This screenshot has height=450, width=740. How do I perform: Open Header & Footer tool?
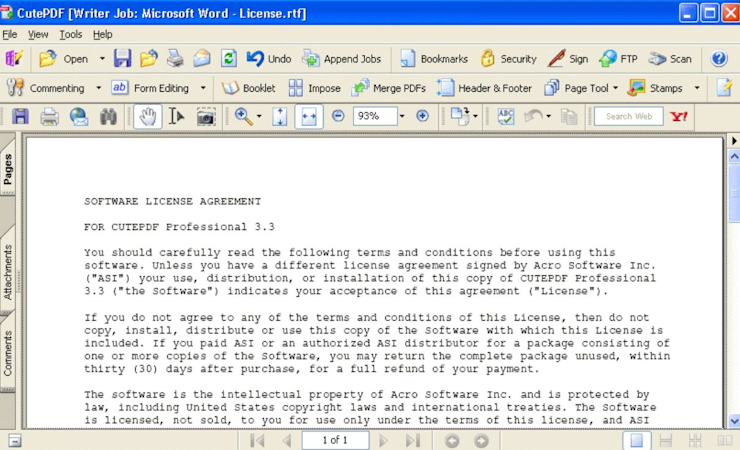click(484, 88)
